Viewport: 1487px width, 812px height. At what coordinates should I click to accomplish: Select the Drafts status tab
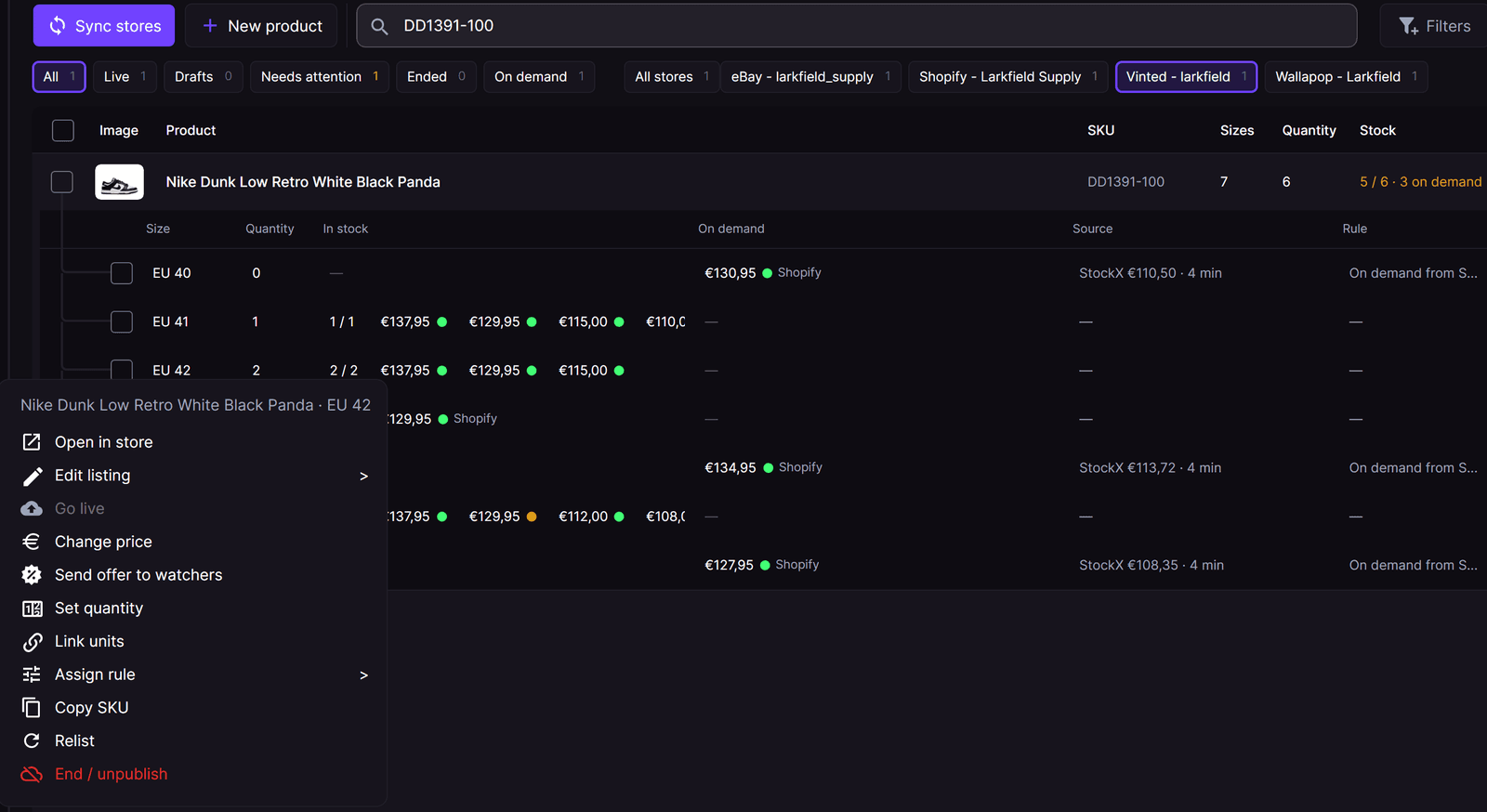tap(204, 76)
